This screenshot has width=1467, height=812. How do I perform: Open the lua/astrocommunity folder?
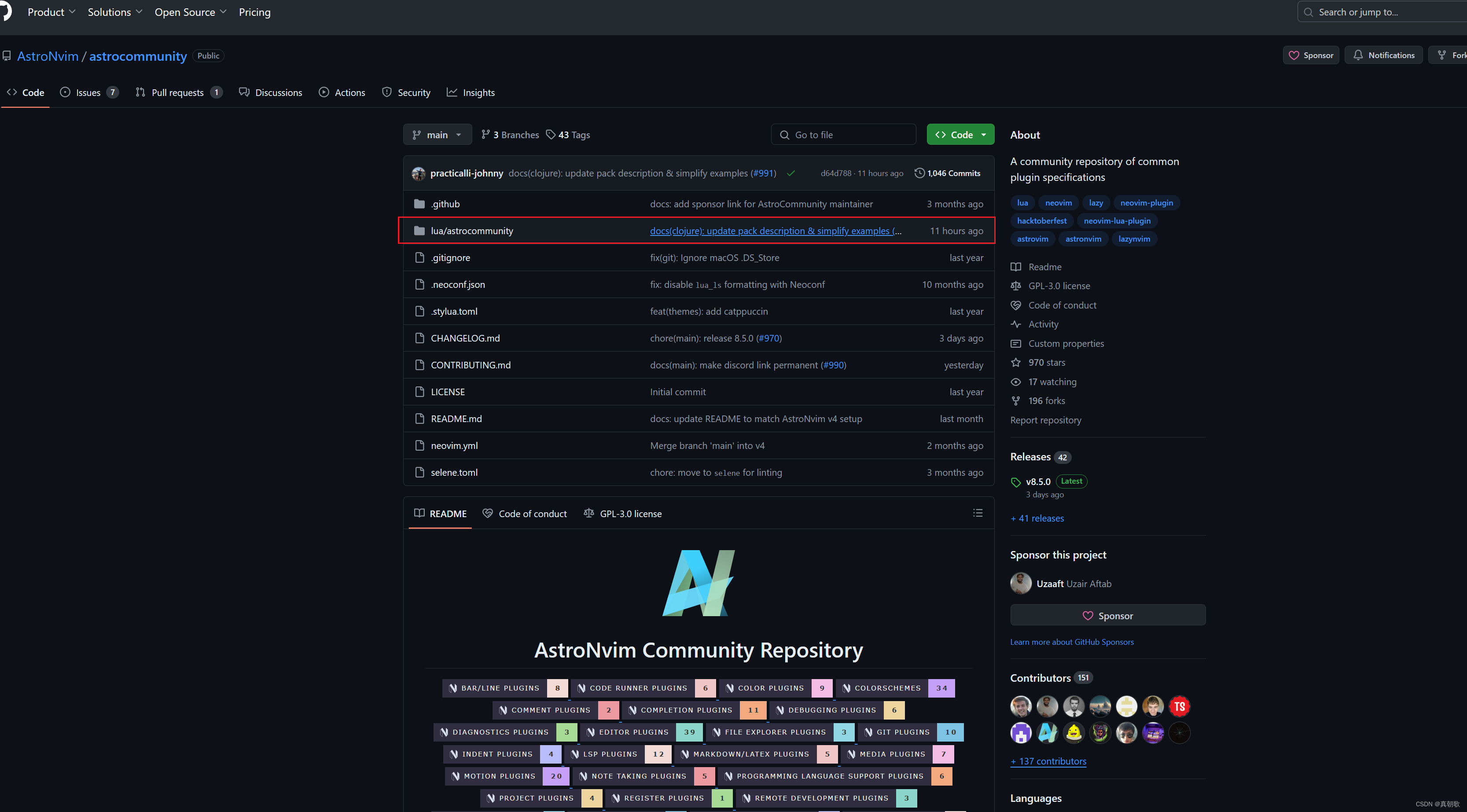click(x=471, y=231)
